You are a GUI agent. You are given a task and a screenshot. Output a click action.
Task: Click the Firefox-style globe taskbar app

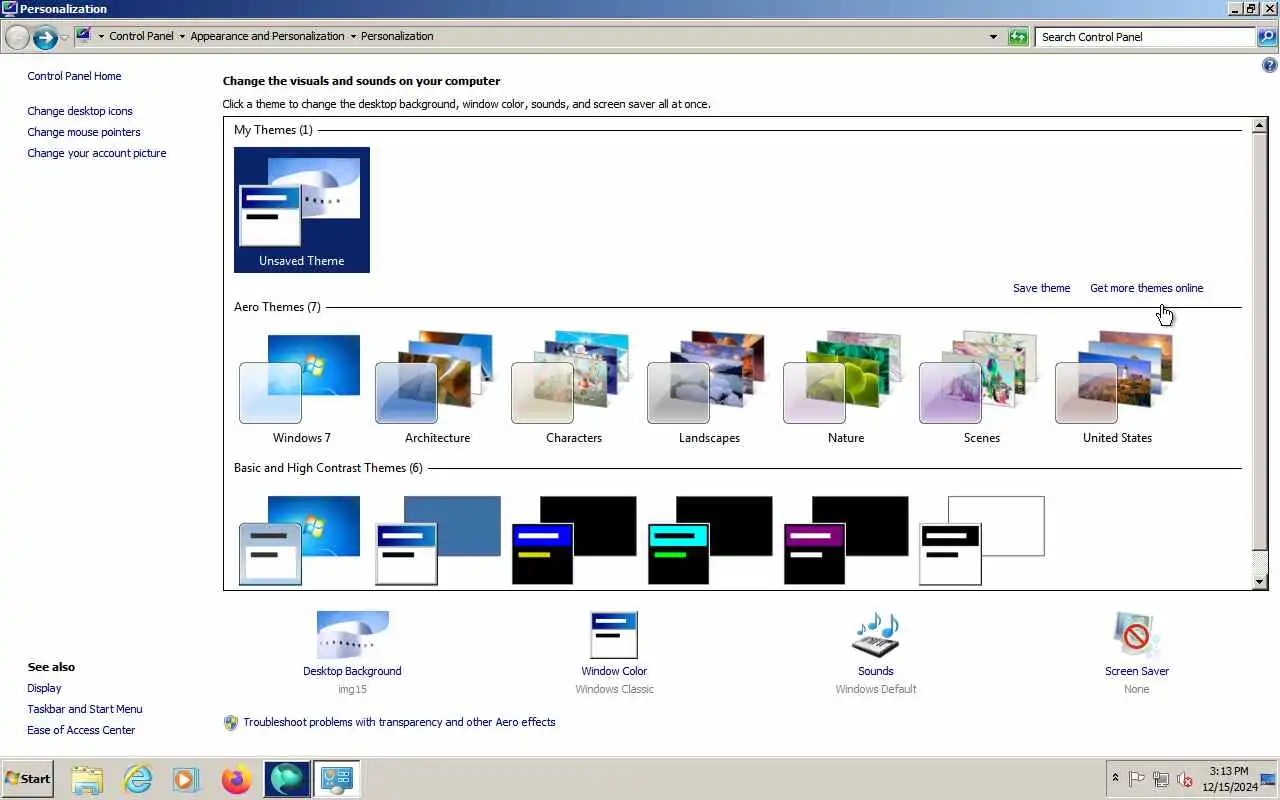pos(286,779)
